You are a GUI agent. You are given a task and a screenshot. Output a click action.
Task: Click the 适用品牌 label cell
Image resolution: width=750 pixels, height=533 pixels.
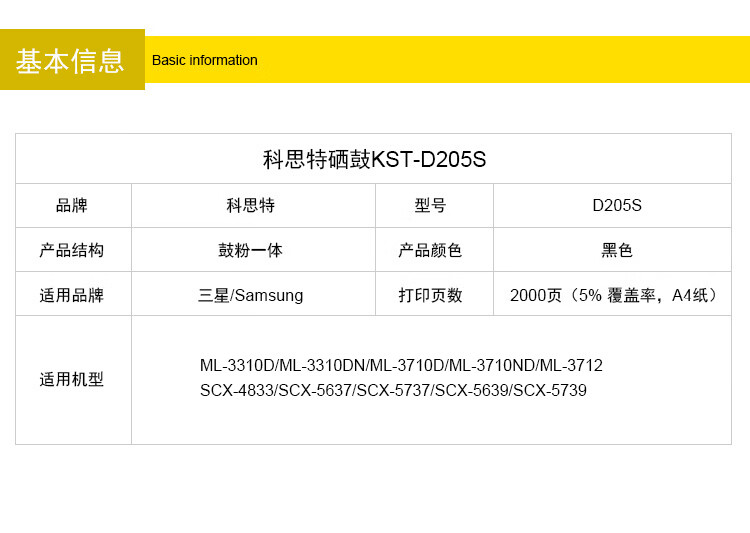(x=72, y=295)
